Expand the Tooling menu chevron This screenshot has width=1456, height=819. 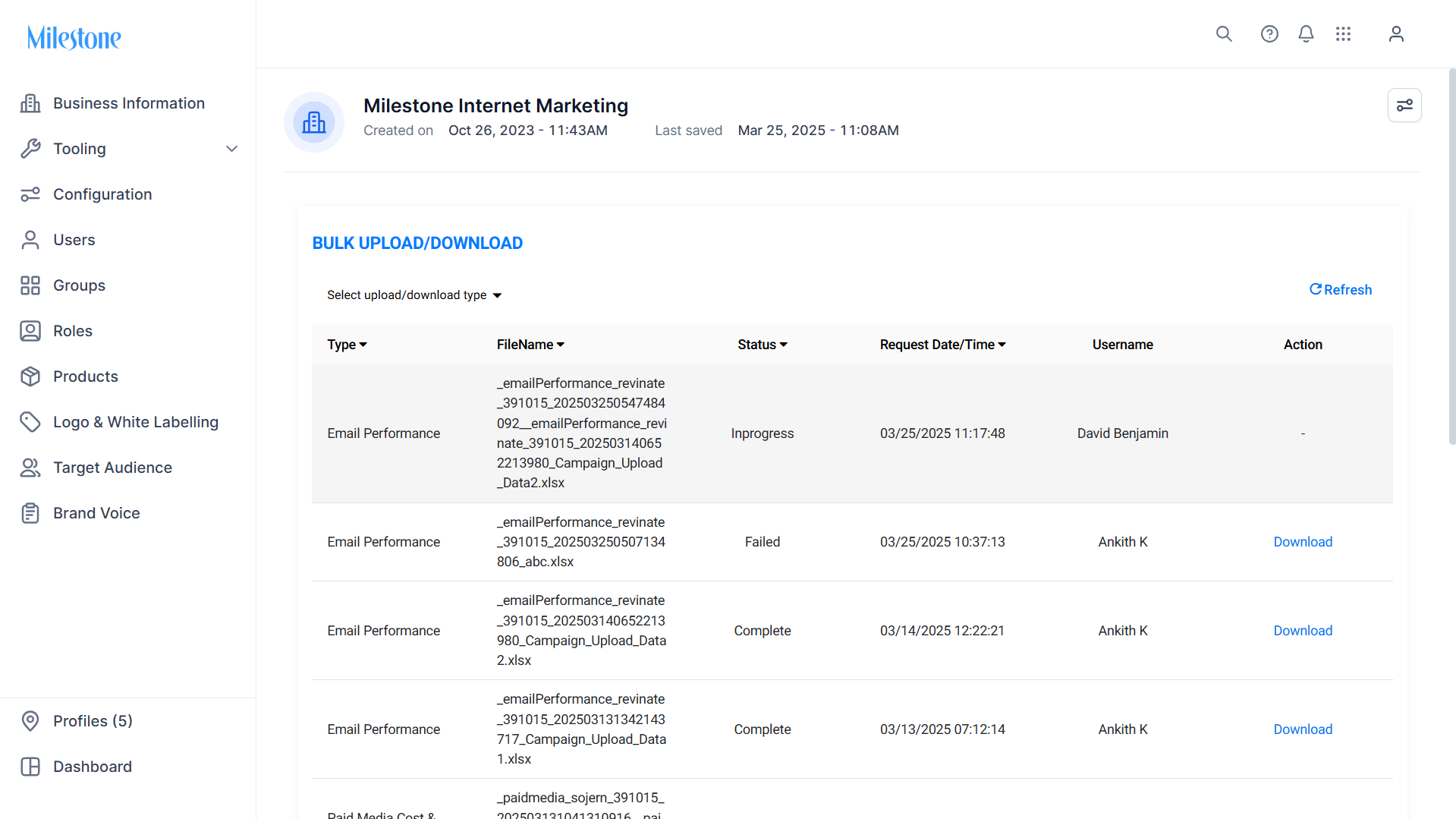click(232, 149)
